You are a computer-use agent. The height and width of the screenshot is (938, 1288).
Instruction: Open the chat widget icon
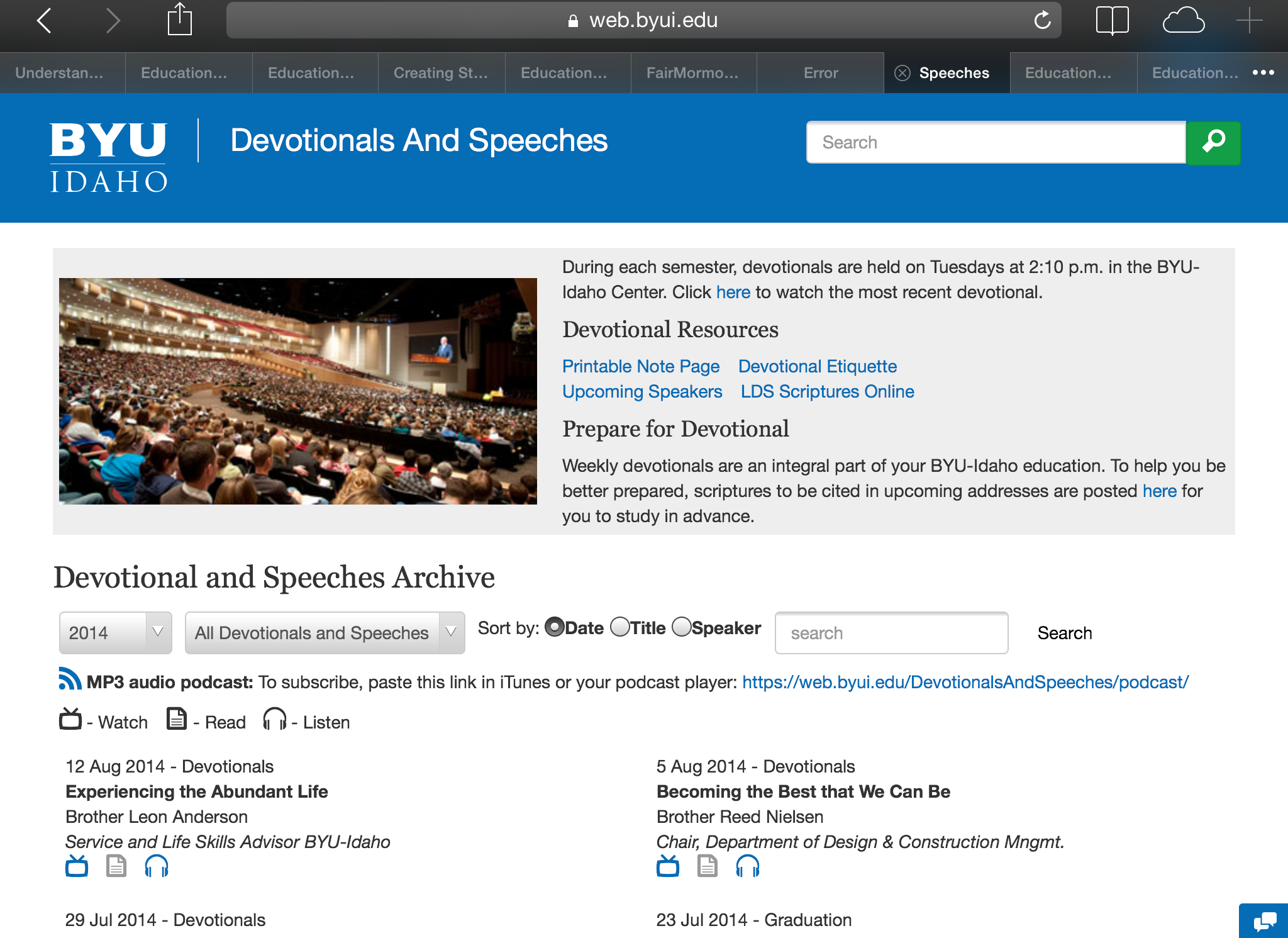click(x=1264, y=922)
